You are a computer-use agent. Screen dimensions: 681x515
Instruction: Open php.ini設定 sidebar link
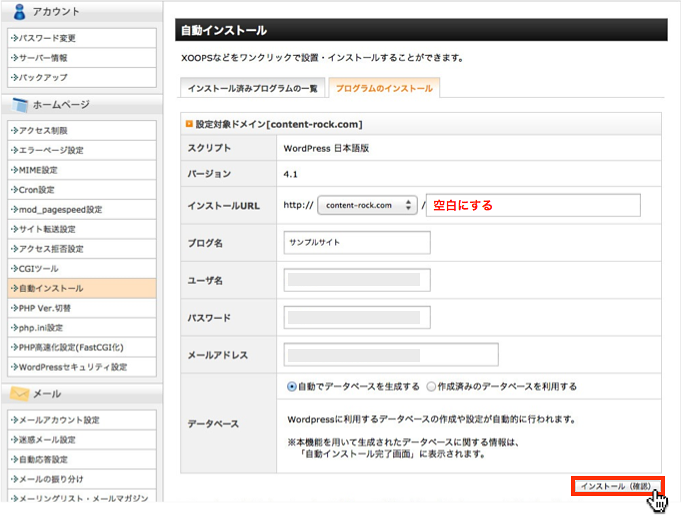click(x=82, y=328)
